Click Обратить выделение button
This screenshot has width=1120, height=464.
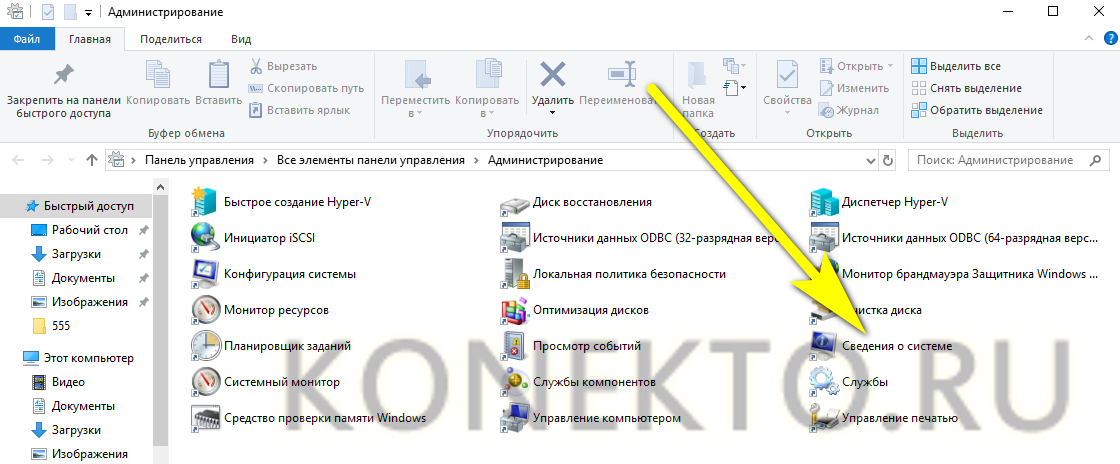pyautogui.click(x=976, y=111)
